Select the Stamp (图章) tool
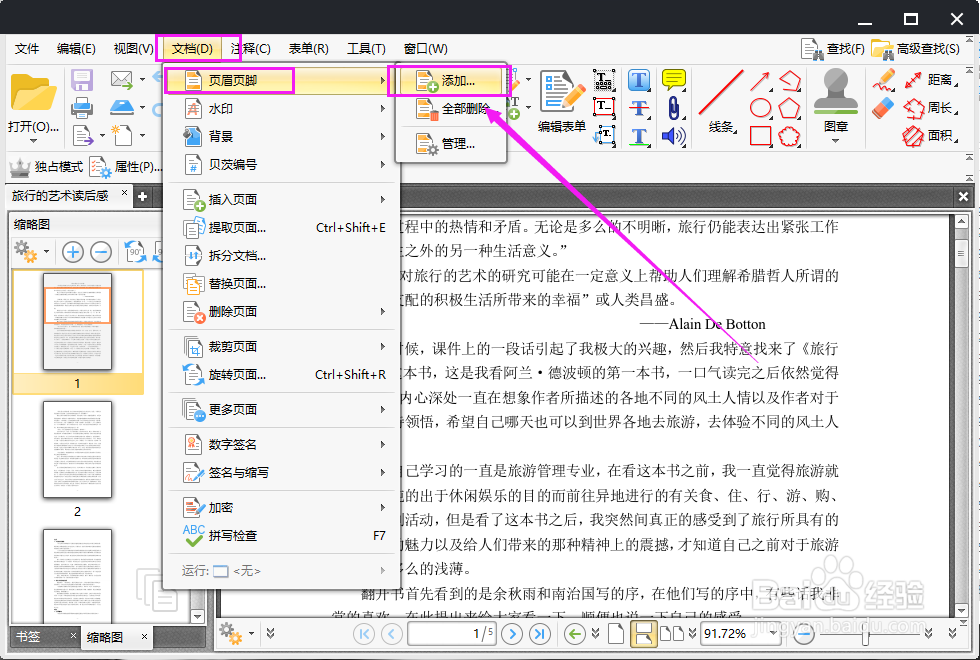 pos(836,92)
